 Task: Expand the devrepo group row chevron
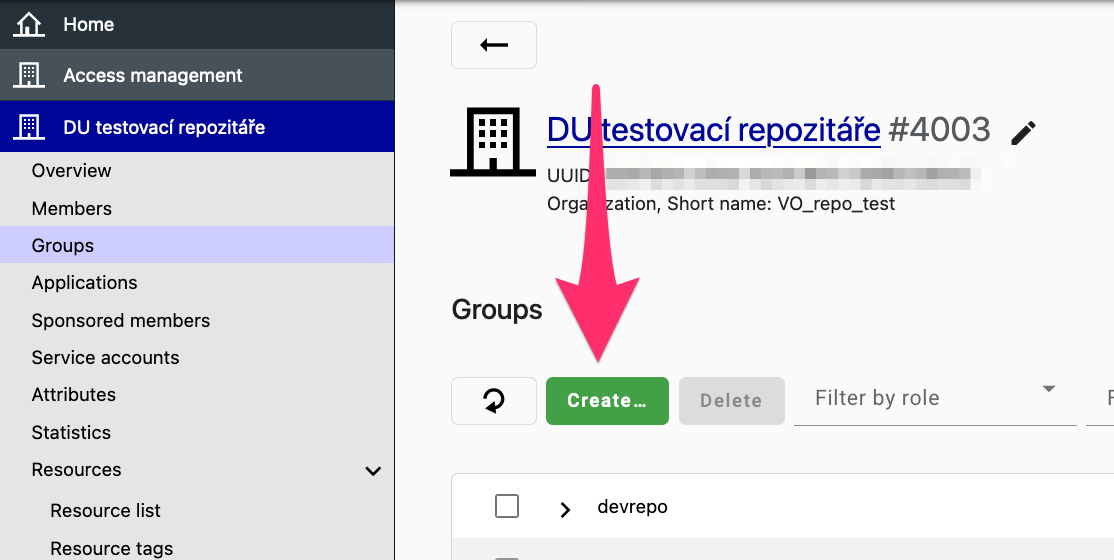click(565, 509)
